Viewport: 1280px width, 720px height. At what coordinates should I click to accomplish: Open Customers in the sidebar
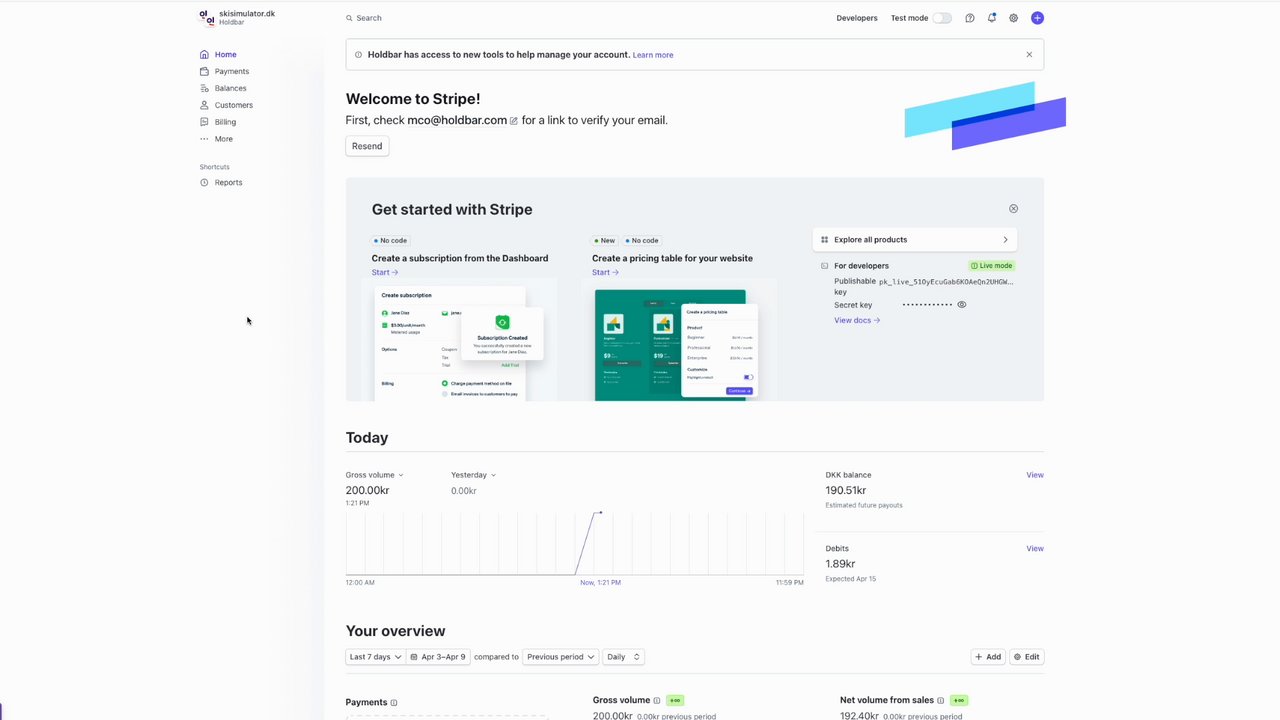233,105
